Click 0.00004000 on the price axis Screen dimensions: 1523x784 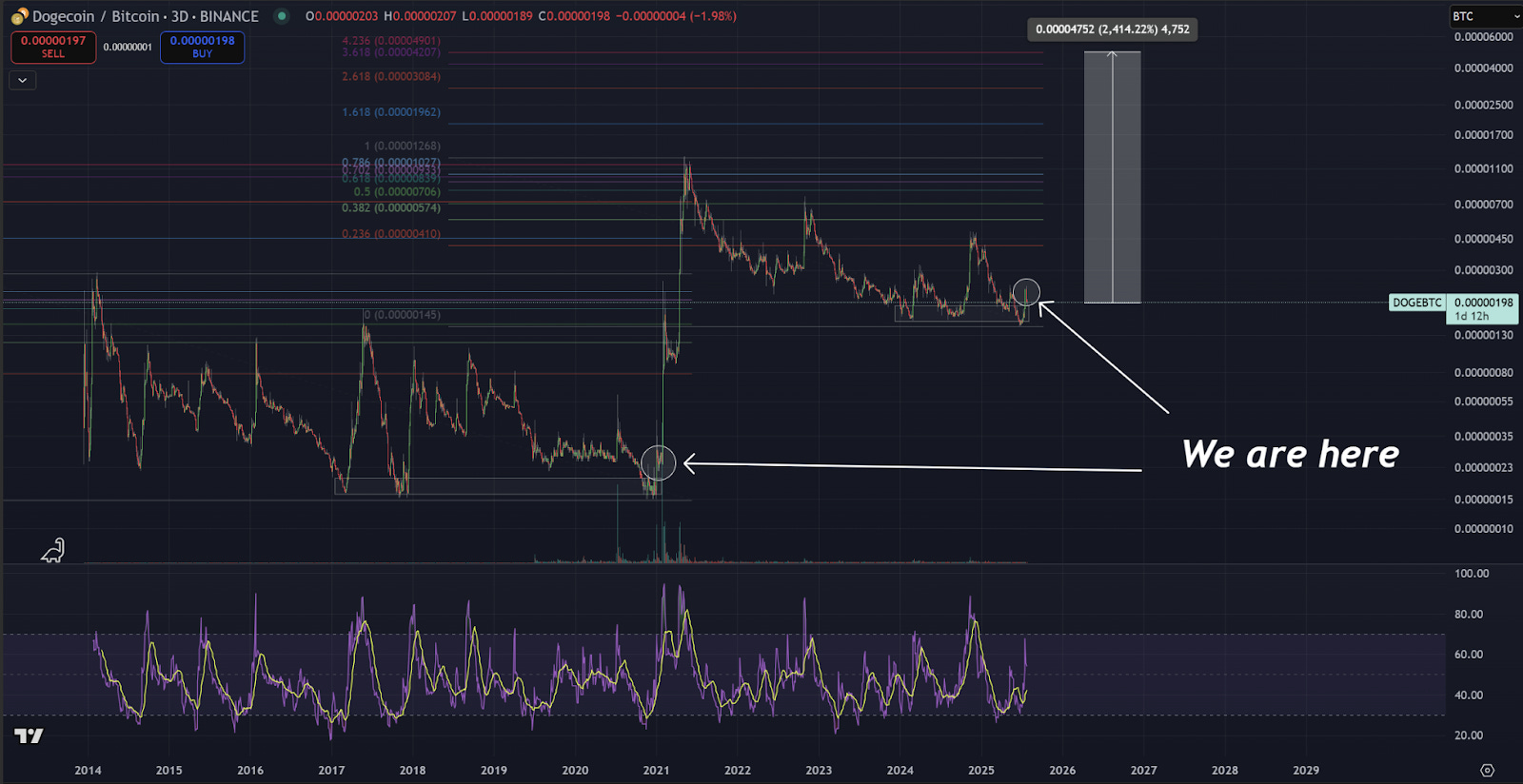[1483, 69]
